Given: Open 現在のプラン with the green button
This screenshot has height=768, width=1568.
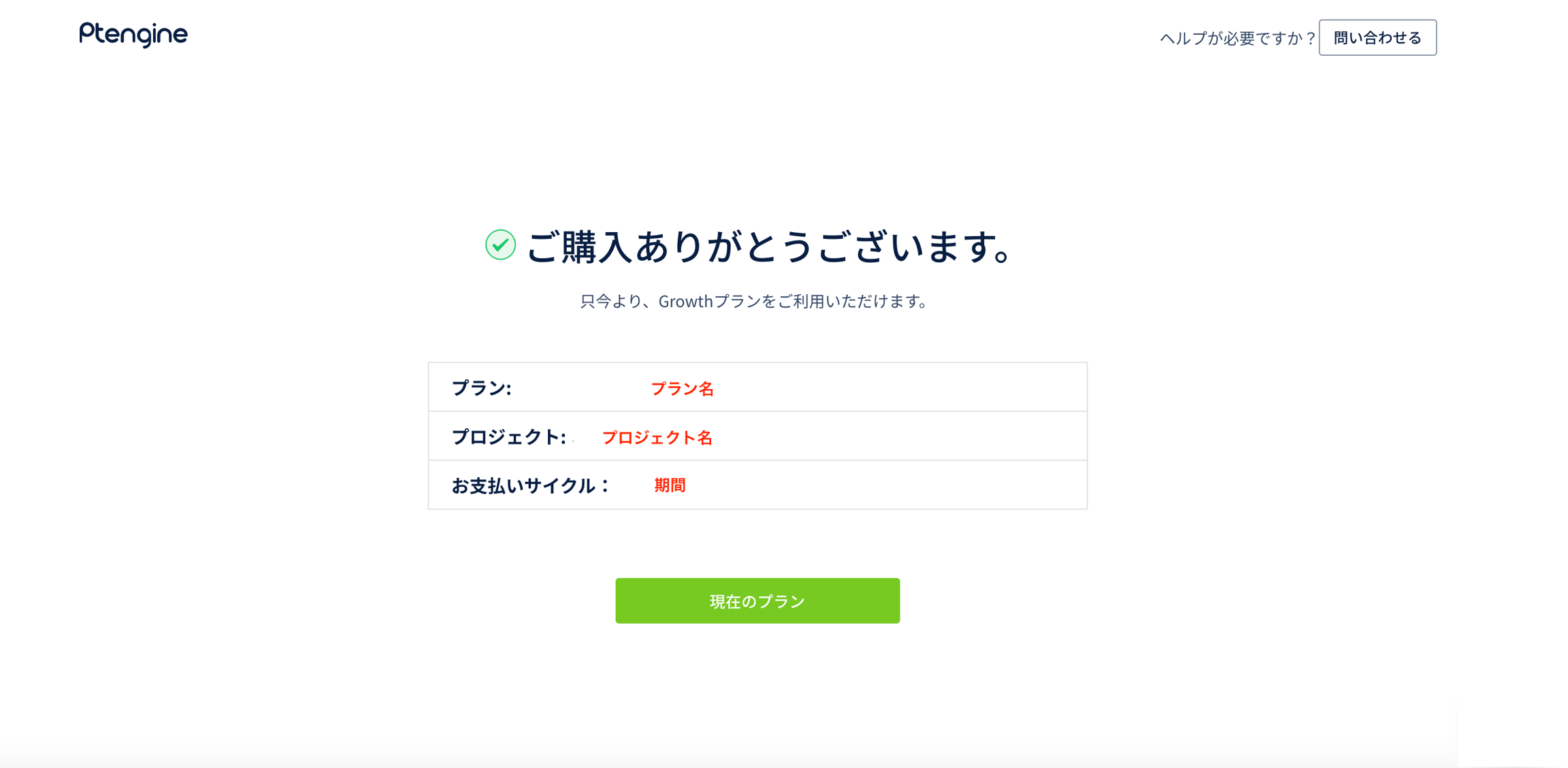Looking at the screenshot, I should (757, 601).
